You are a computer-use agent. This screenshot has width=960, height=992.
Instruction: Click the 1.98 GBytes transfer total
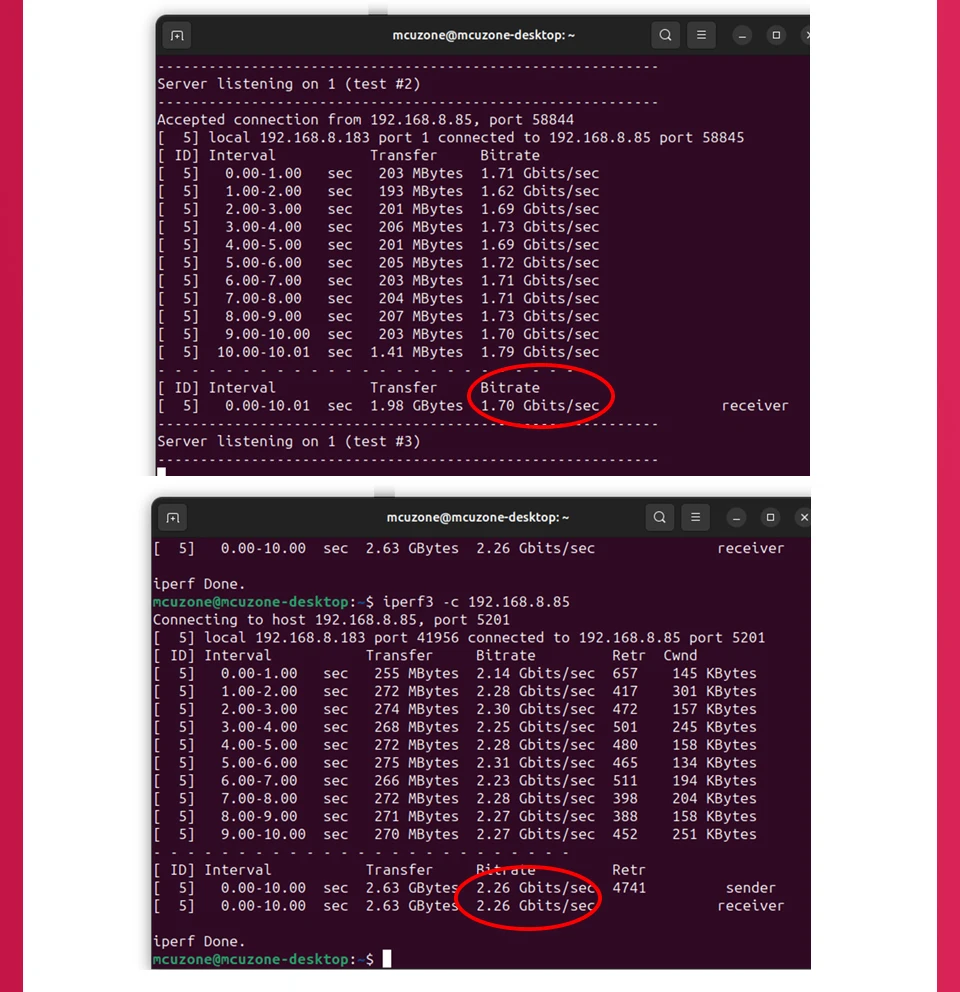point(416,406)
